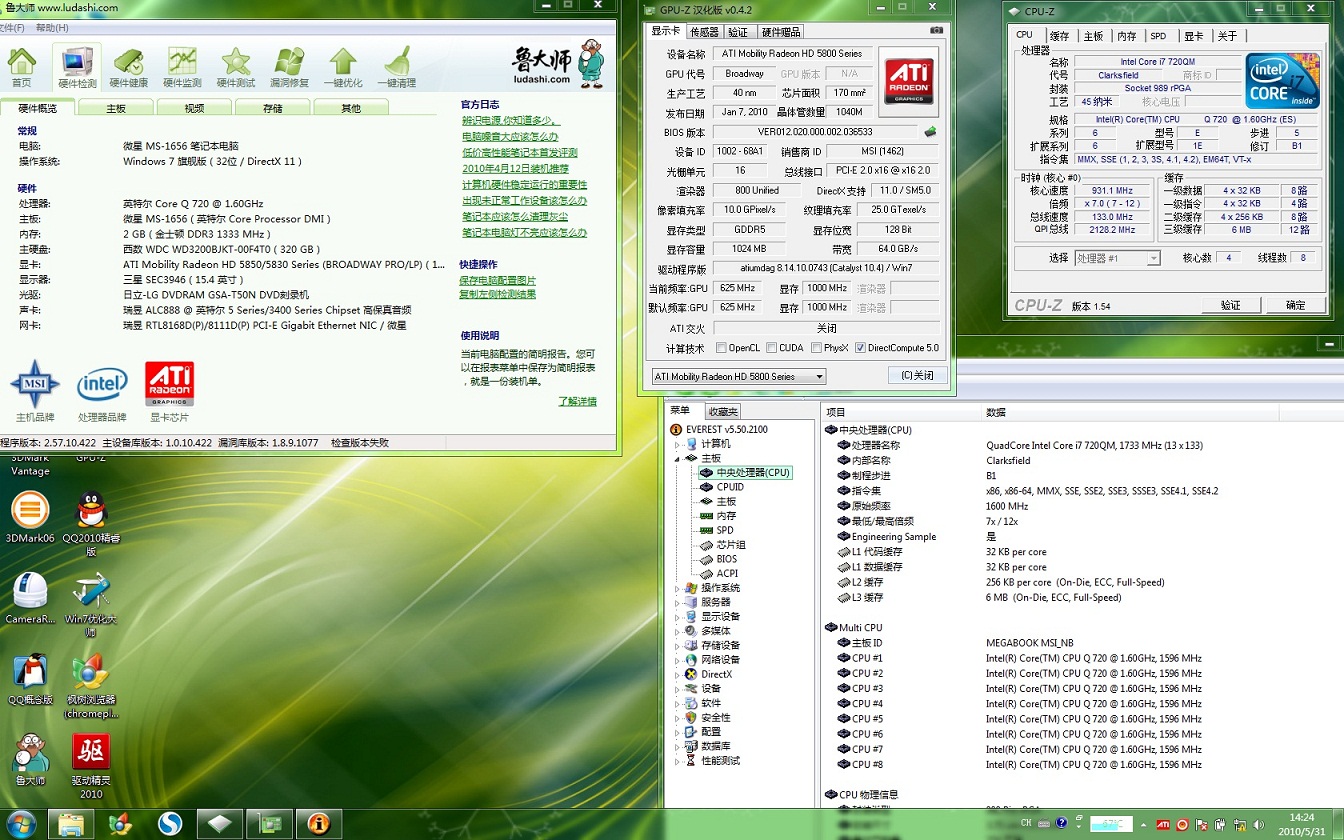This screenshot has height=840, width=1344.
Task: Select CPUID item in EVEREST tree
Action: pyautogui.click(x=729, y=487)
